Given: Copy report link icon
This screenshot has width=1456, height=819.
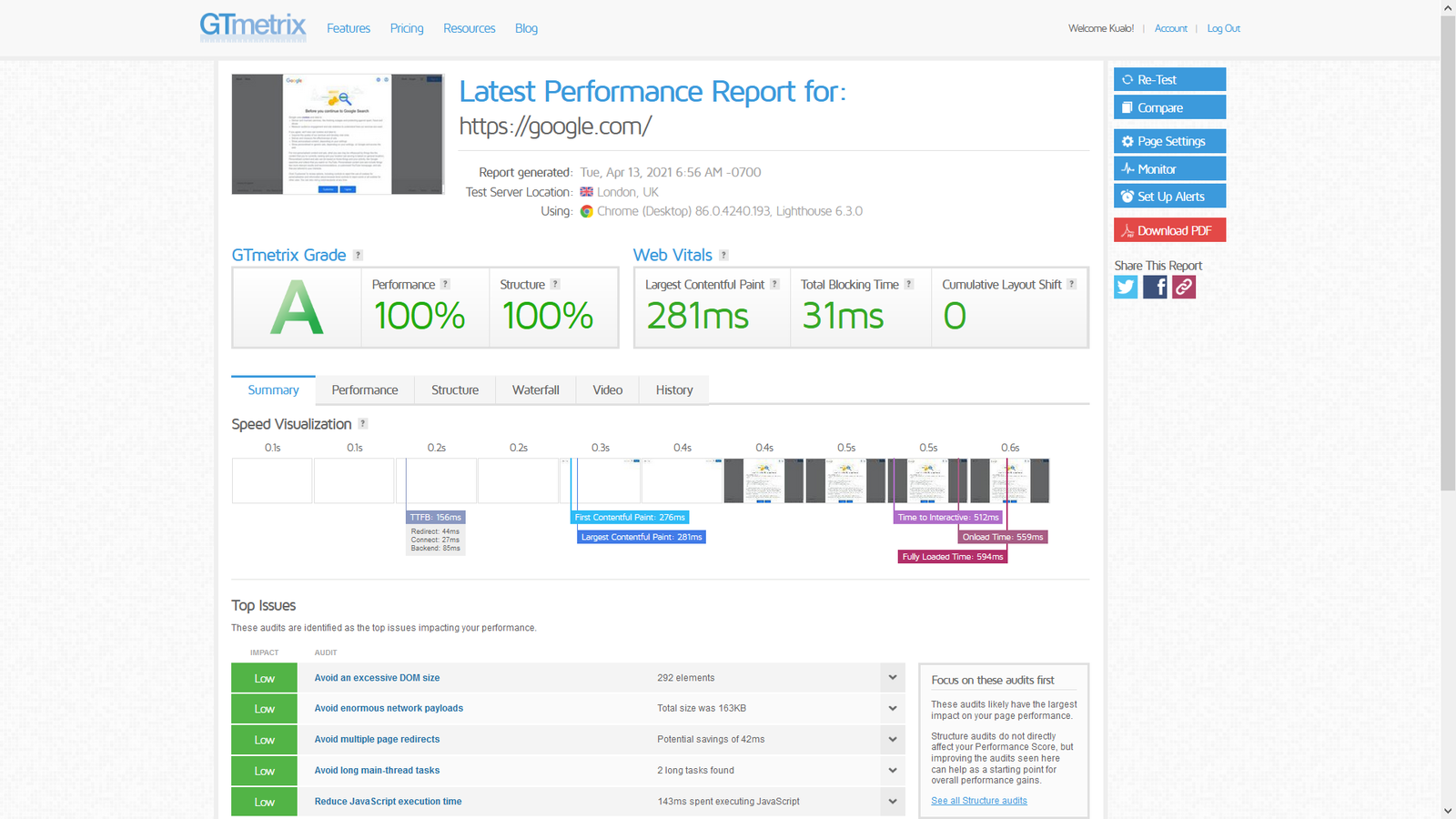Looking at the screenshot, I should tap(1184, 287).
